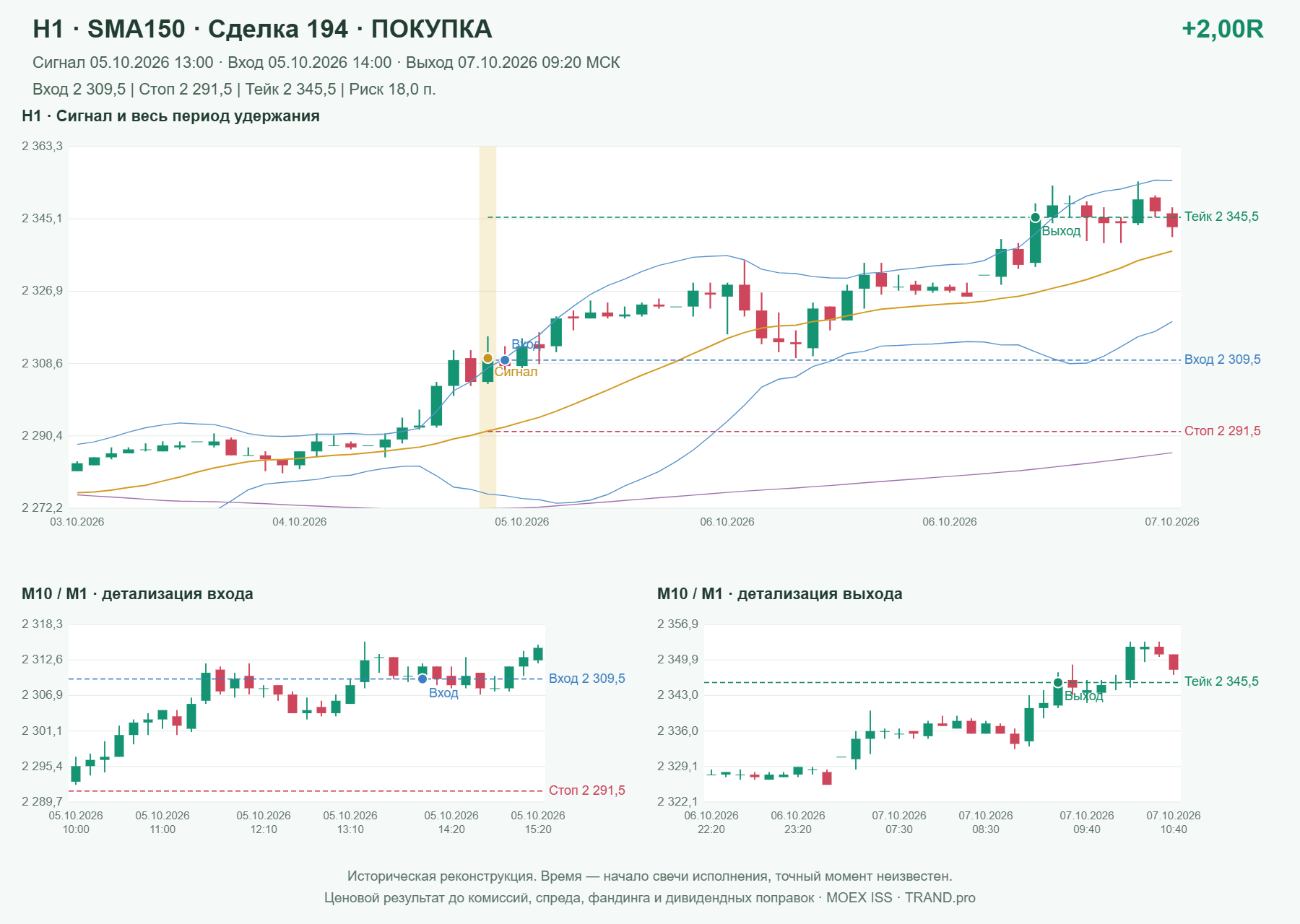Click the 04.10.2026 date axis label
The width and height of the screenshot is (1300, 924).
click(x=299, y=522)
